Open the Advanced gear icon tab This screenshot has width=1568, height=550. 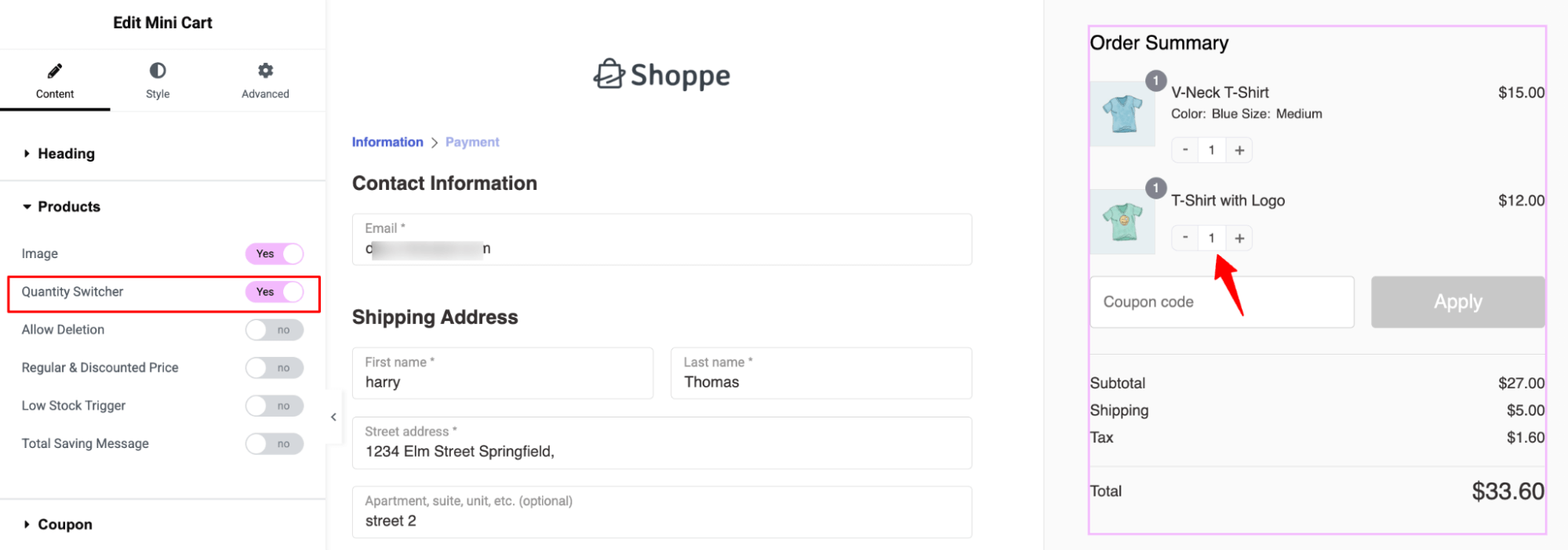(266, 71)
